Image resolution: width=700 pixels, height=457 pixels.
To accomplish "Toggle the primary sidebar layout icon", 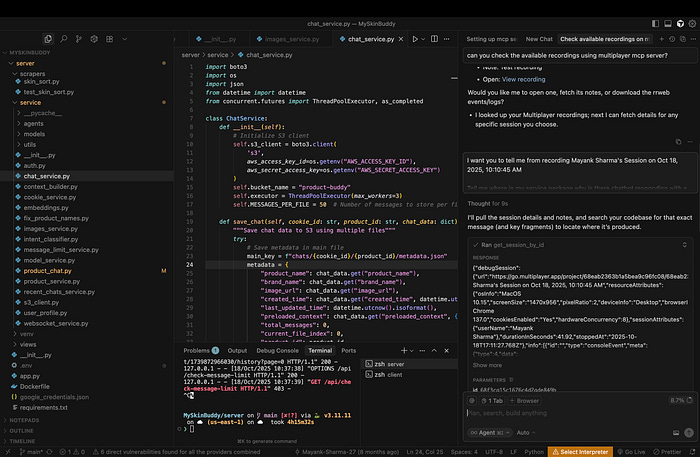I will click(x=655, y=24).
